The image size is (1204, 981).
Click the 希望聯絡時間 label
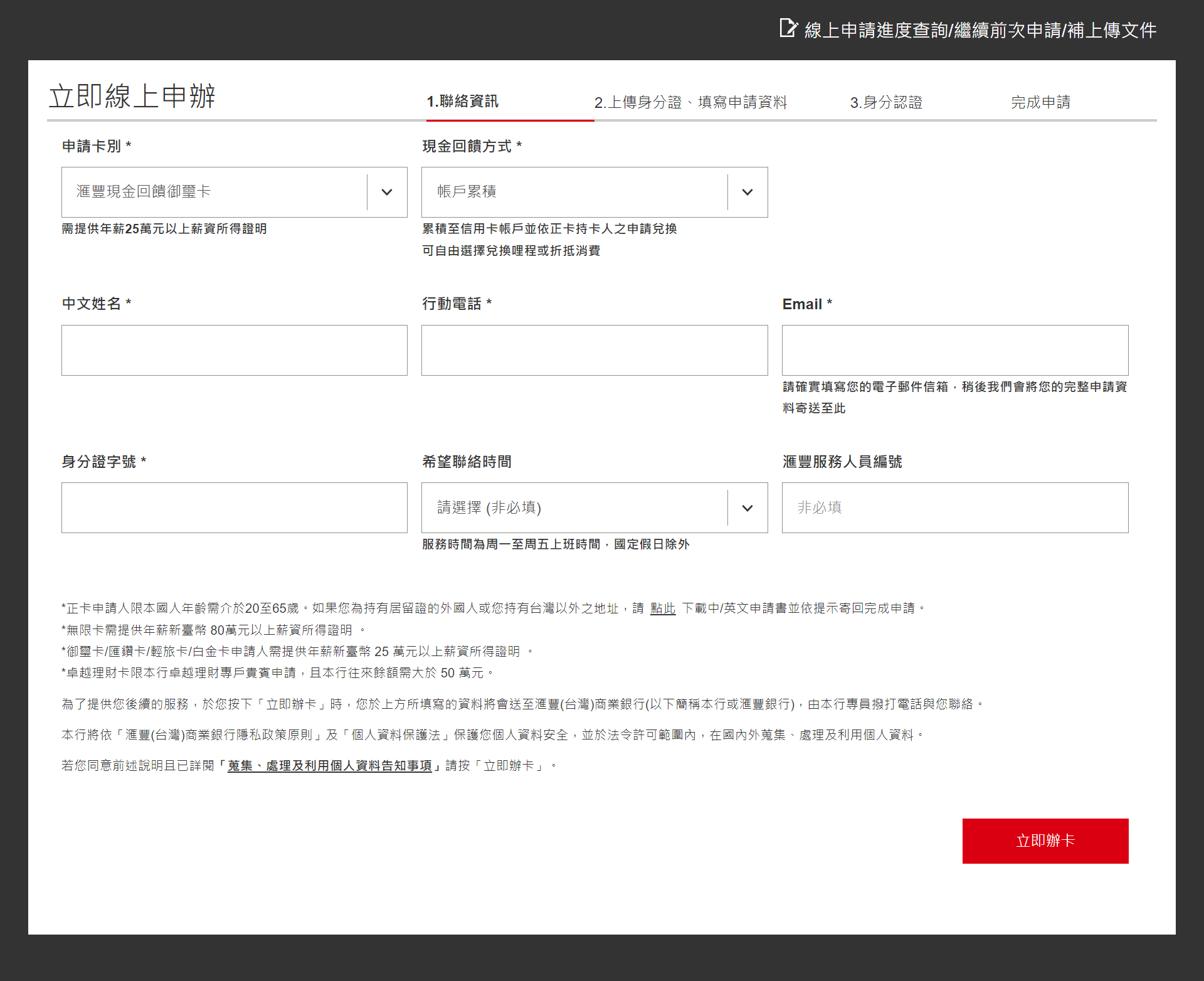pyautogui.click(x=467, y=462)
